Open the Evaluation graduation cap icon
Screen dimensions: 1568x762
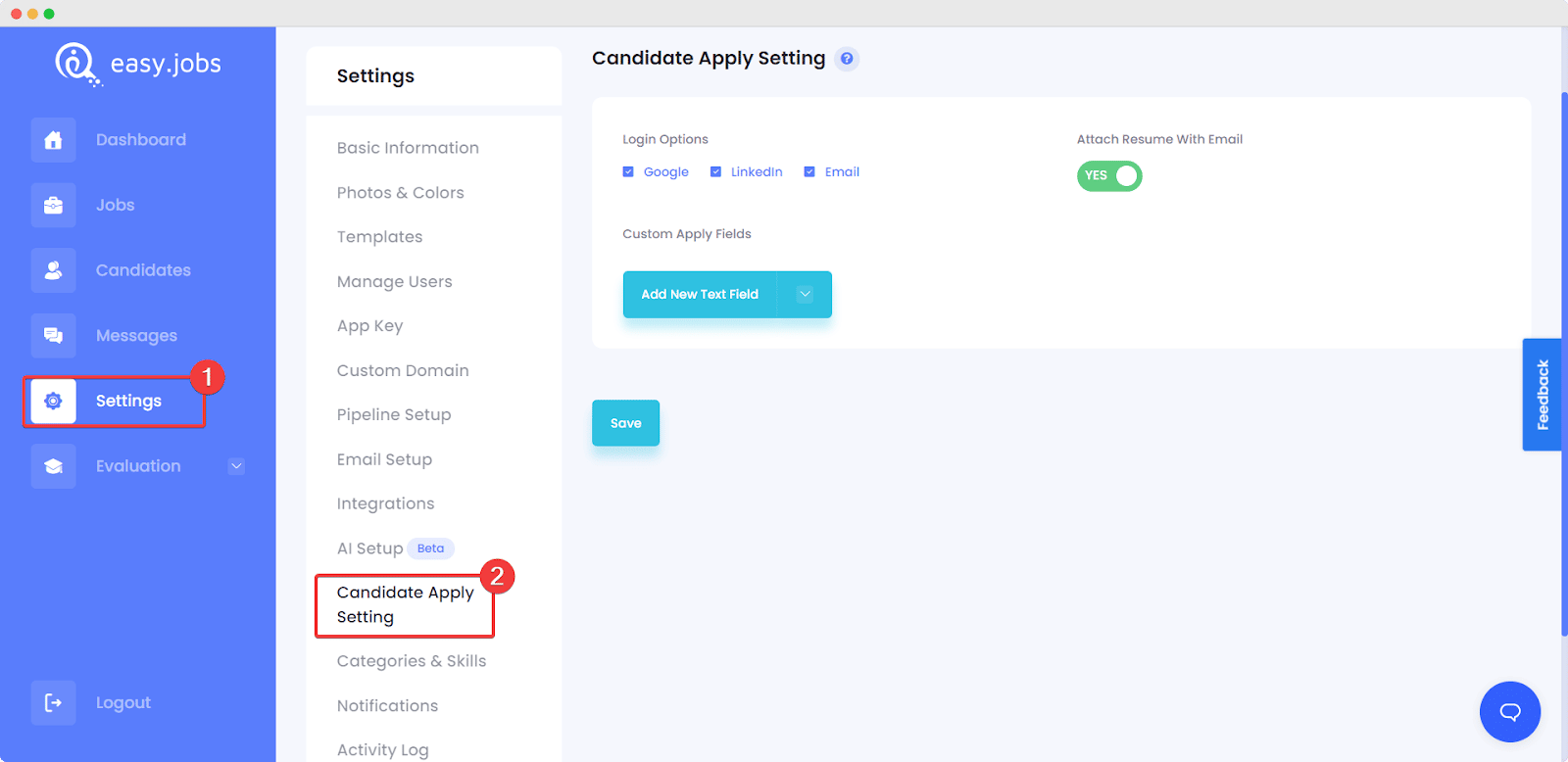[53, 466]
